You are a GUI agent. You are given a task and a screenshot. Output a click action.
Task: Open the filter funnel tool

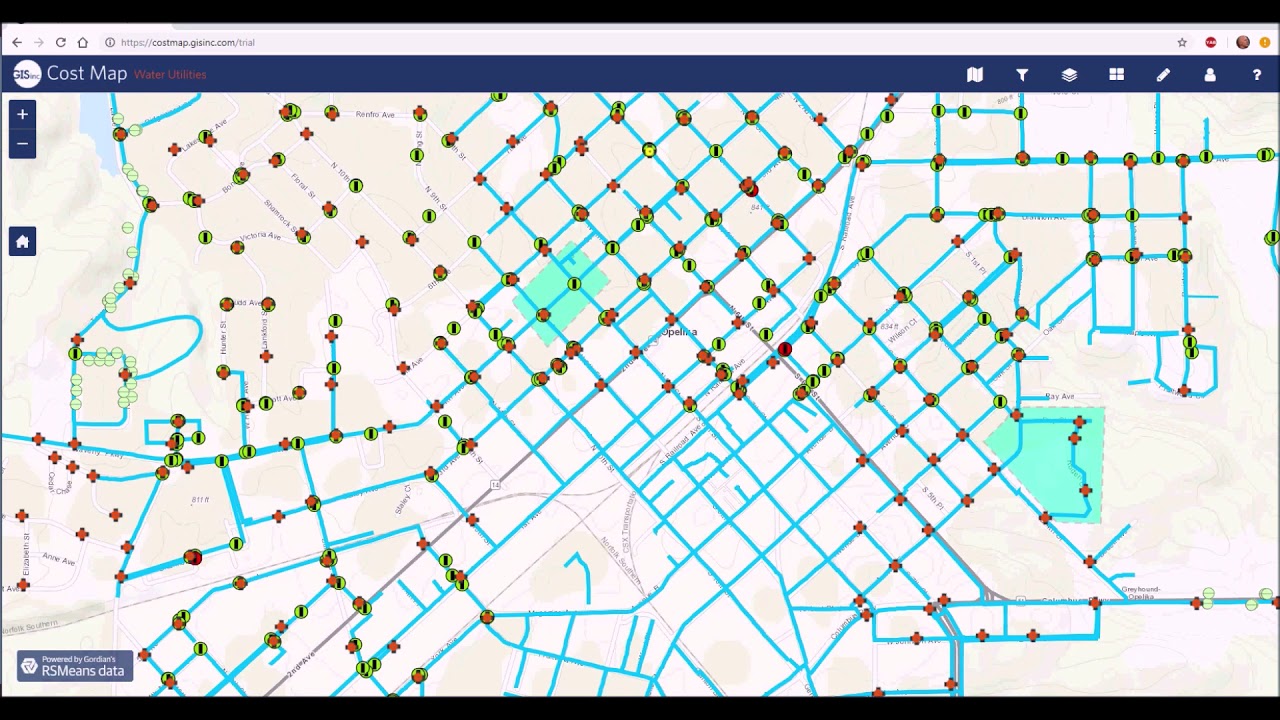1022,75
